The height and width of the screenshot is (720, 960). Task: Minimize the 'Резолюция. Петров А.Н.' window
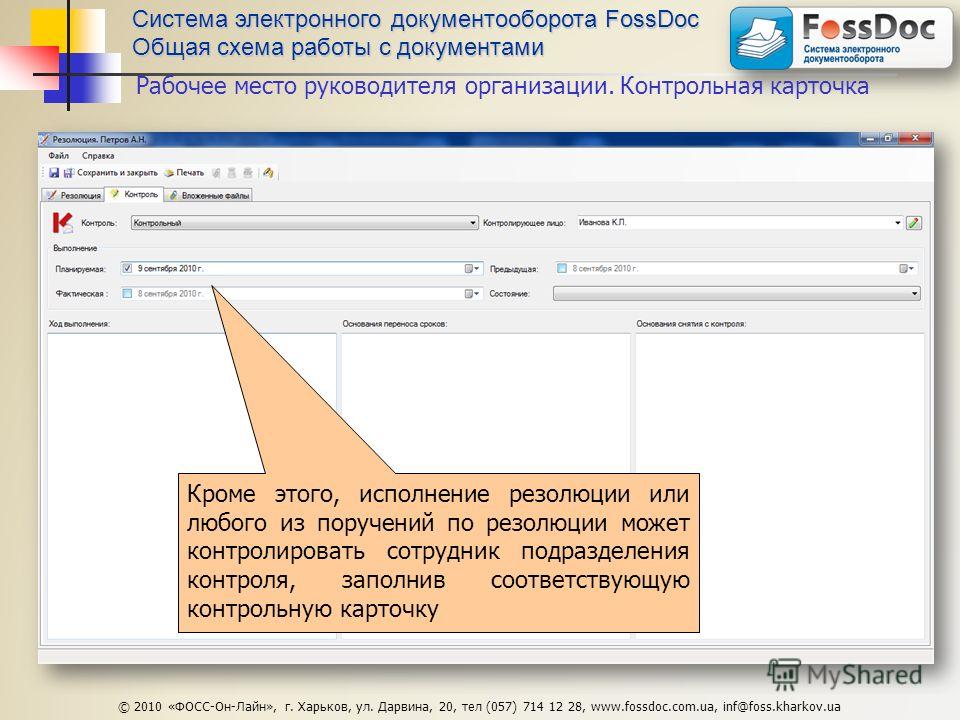click(869, 139)
